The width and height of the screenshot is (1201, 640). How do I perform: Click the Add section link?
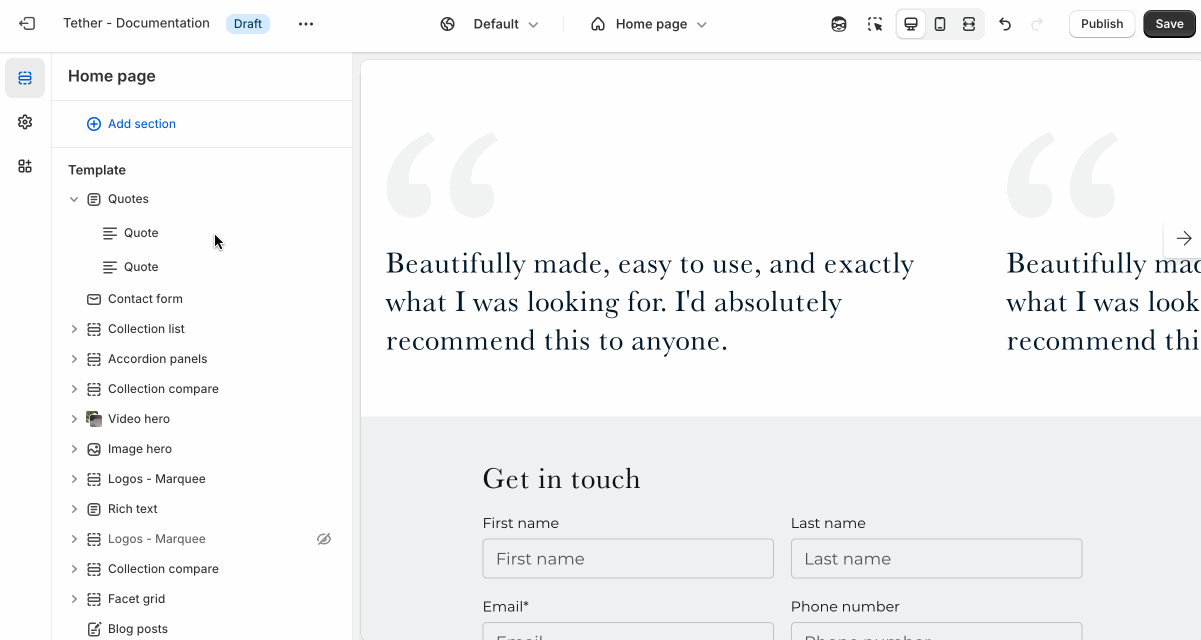tap(142, 124)
